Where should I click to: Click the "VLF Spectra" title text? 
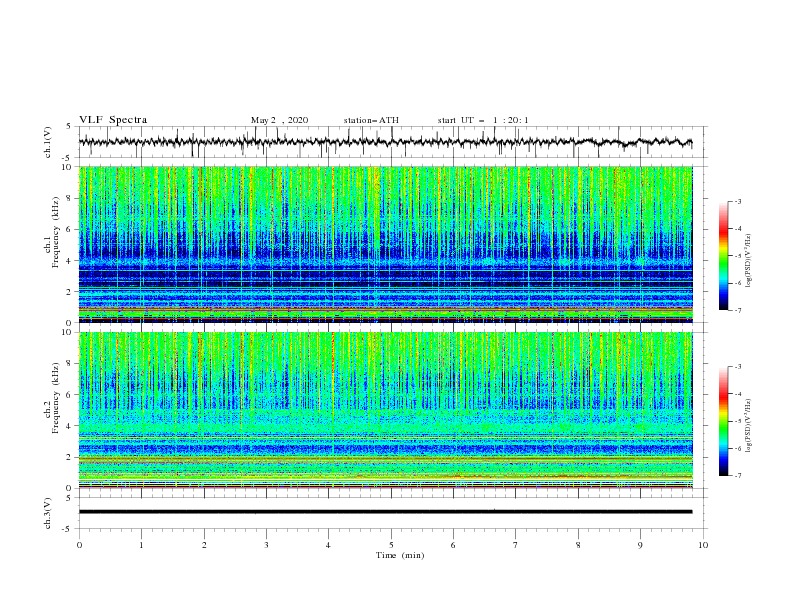113,120
